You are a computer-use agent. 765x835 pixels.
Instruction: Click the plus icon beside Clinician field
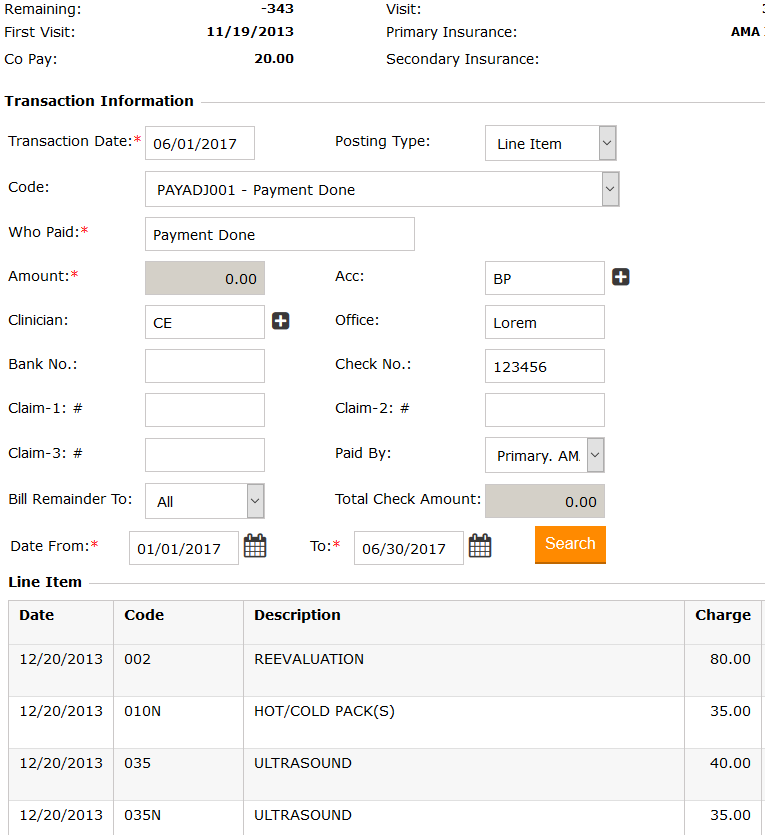pyautogui.click(x=281, y=322)
